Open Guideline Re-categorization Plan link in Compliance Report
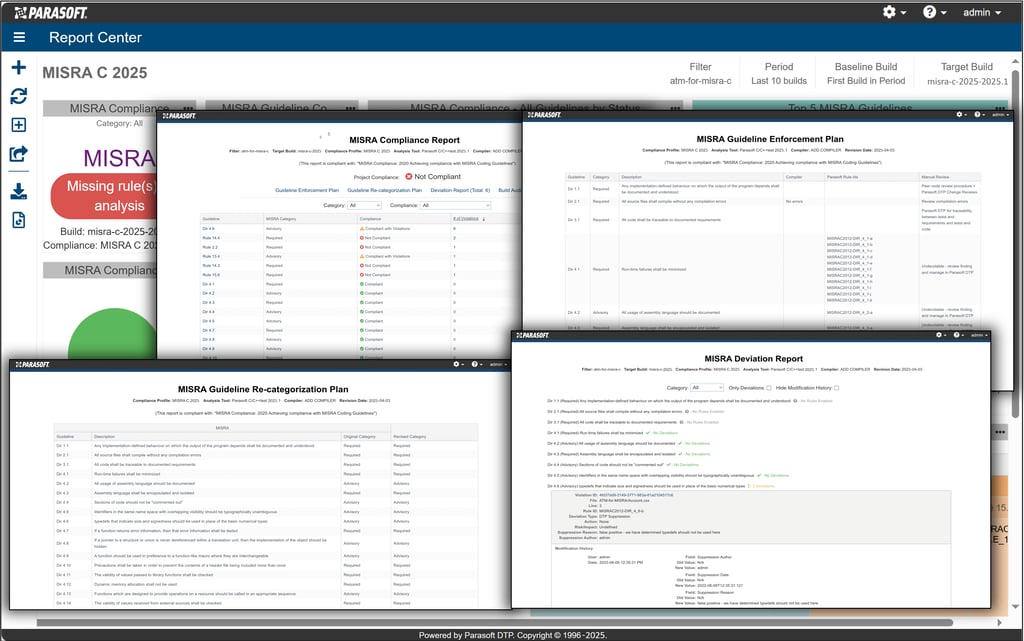Screen dimensions: 1024x641 coord(385,190)
